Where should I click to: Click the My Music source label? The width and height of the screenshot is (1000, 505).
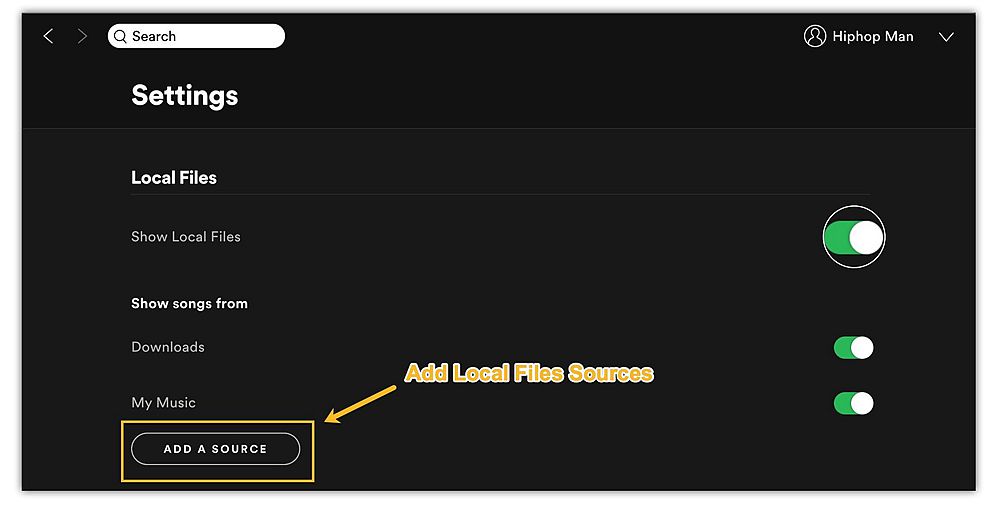pyautogui.click(x=163, y=403)
